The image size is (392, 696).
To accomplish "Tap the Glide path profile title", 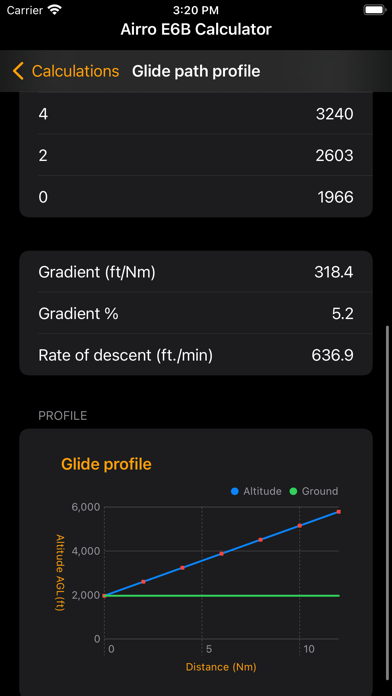I will (196, 71).
